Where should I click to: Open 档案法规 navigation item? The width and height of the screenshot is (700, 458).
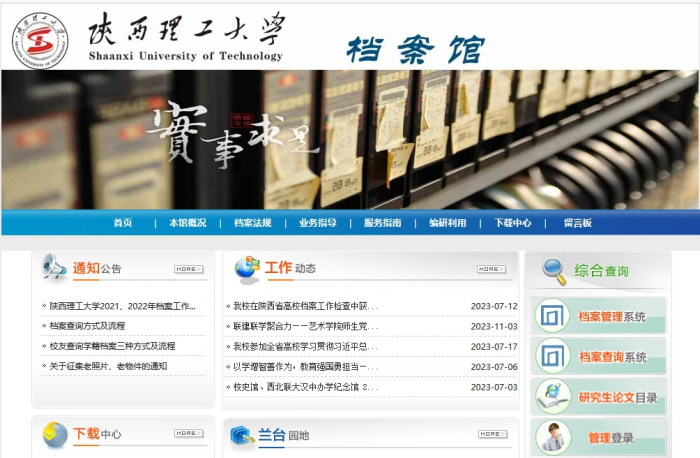(253, 223)
